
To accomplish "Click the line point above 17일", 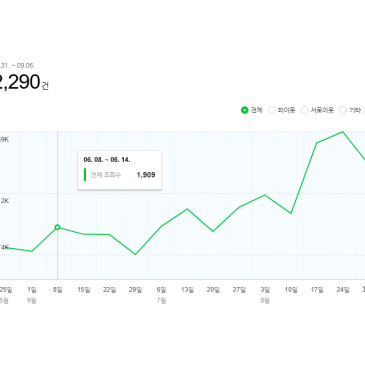I will click(317, 143).
